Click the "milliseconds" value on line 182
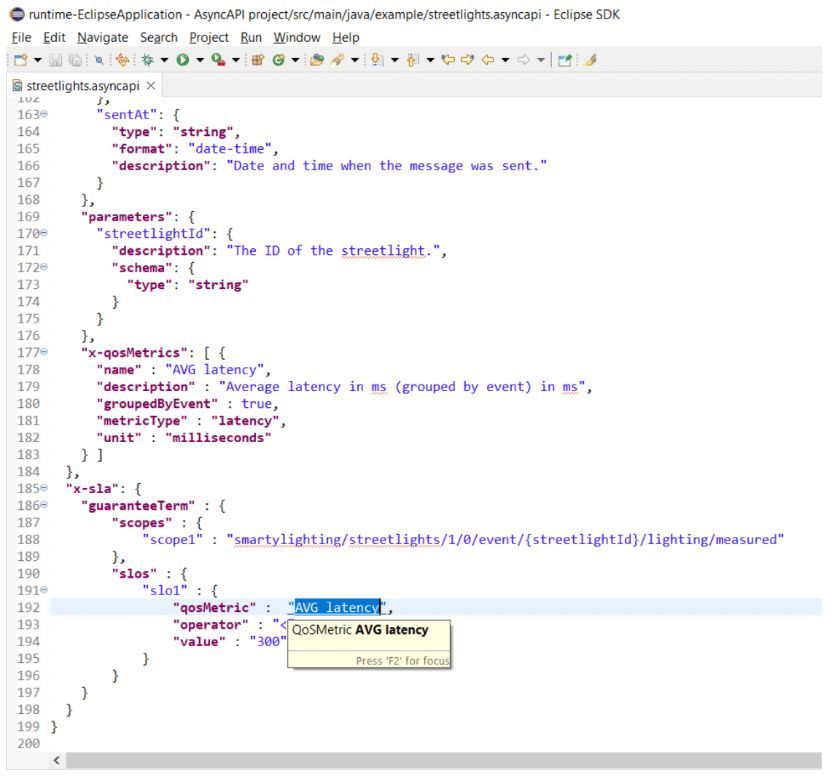The height and width of the screenshot is (776, 833). (x=218, y=438)
